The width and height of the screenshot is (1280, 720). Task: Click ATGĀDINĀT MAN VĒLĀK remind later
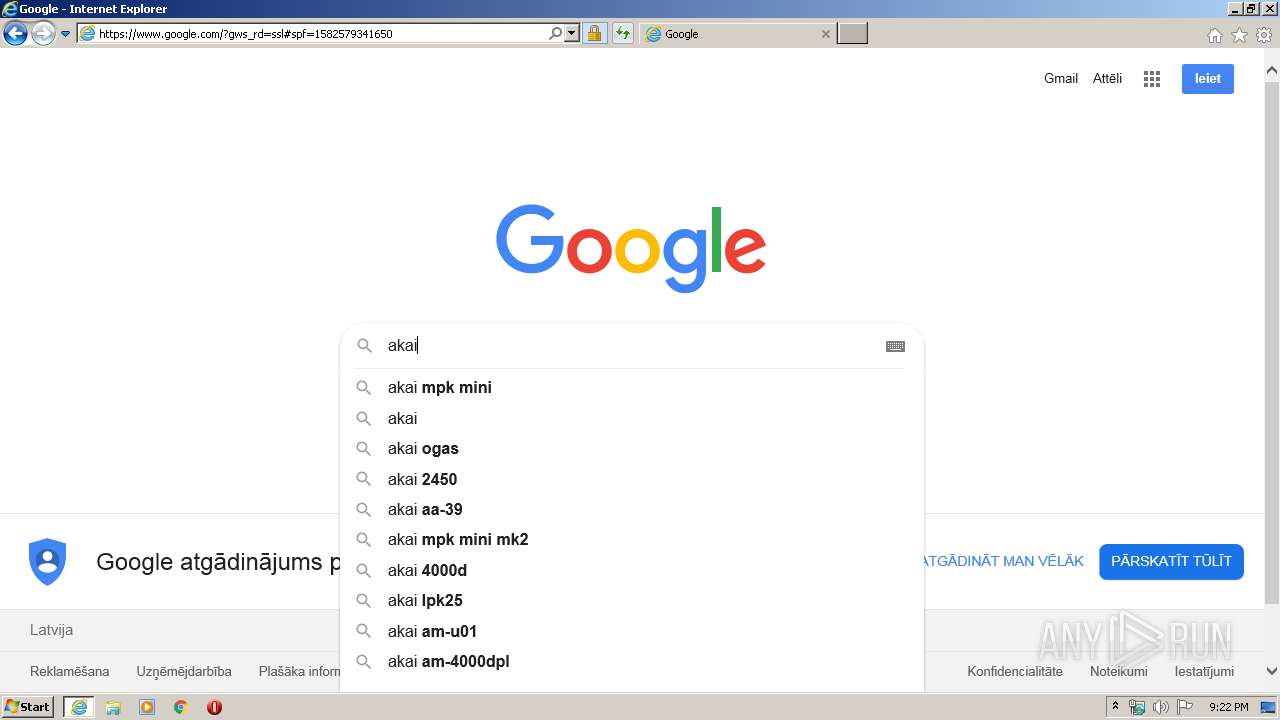[1004, 561]
